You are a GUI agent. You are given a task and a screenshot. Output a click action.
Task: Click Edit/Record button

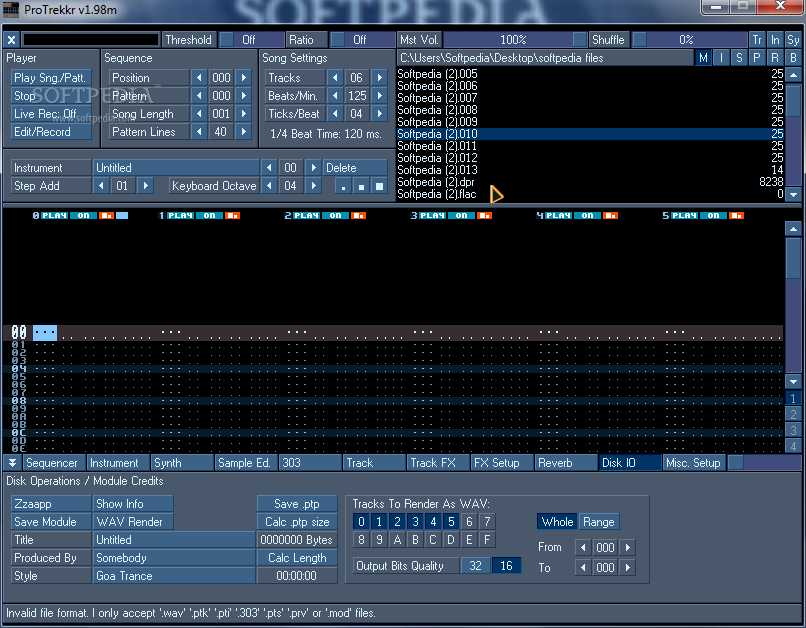click(51, 132)
